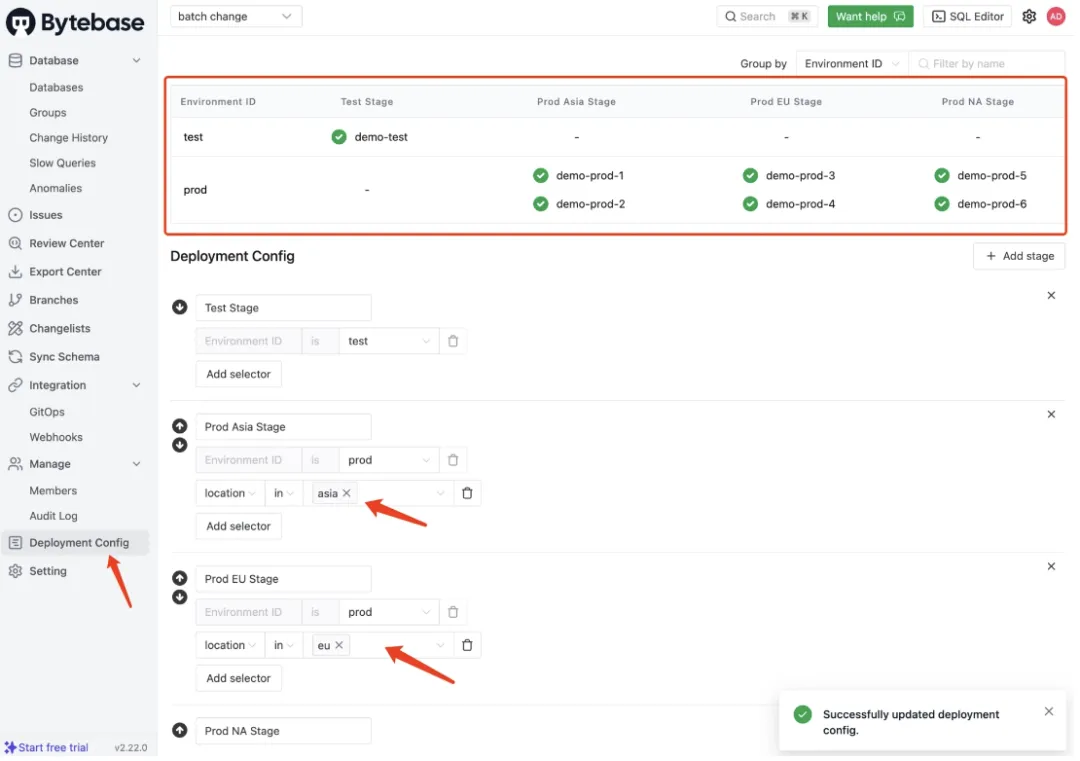The width and height of the screenshot is (1080, 761).
Task: Collapse the Database sidebar section
Action: pos(136,61)
